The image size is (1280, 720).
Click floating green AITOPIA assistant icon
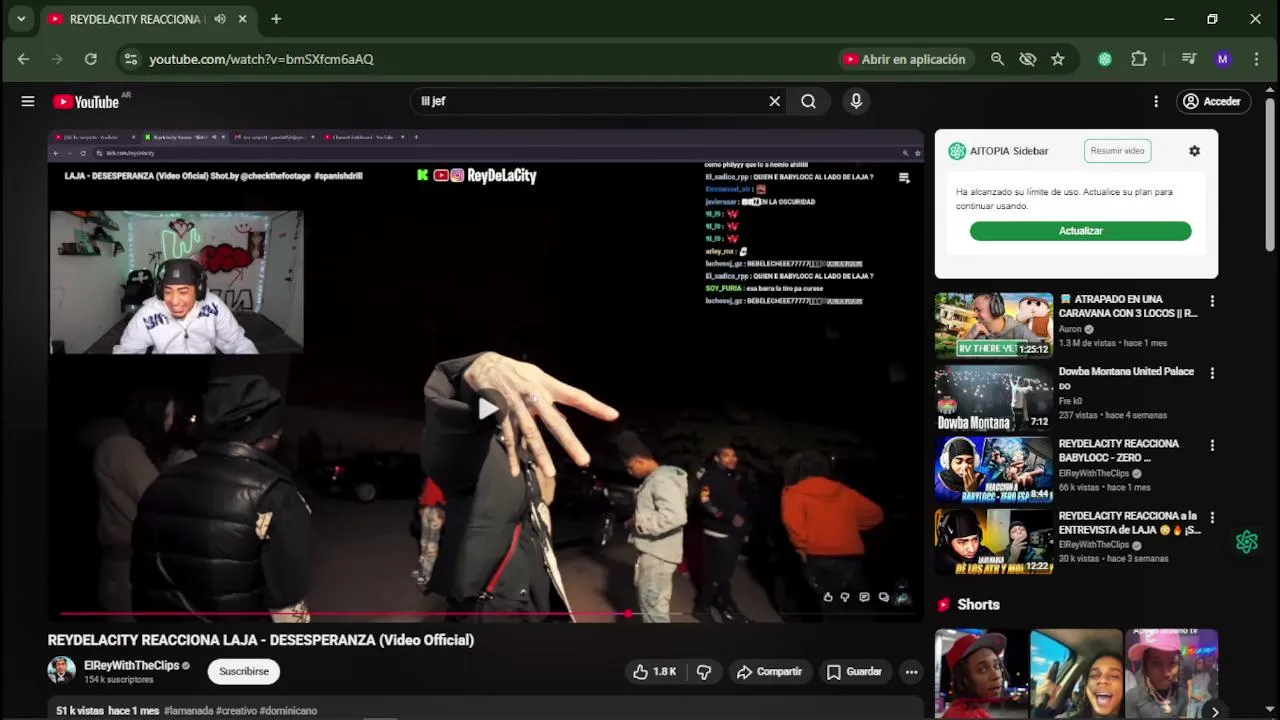pyautogui.click(x=1246, y=542)
